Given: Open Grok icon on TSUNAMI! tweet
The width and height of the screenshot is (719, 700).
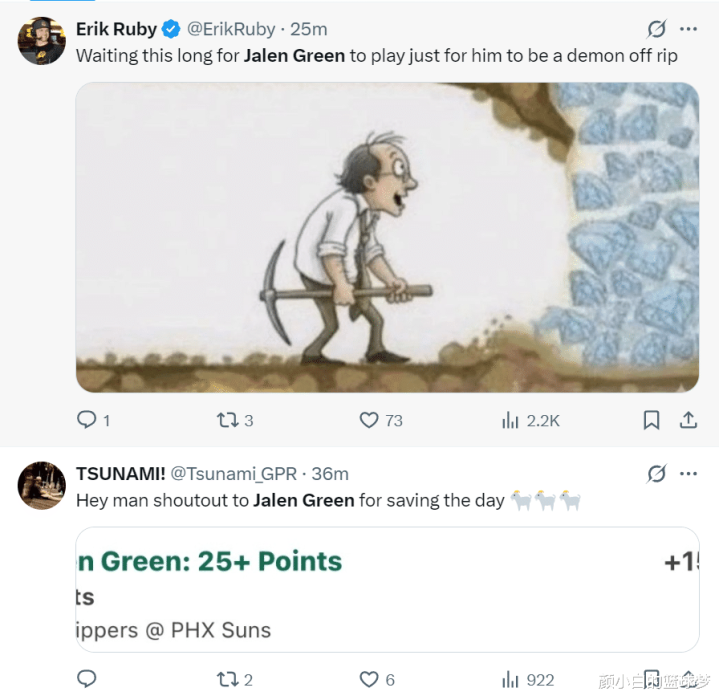Looking at the screenshot, I should 657,473.
